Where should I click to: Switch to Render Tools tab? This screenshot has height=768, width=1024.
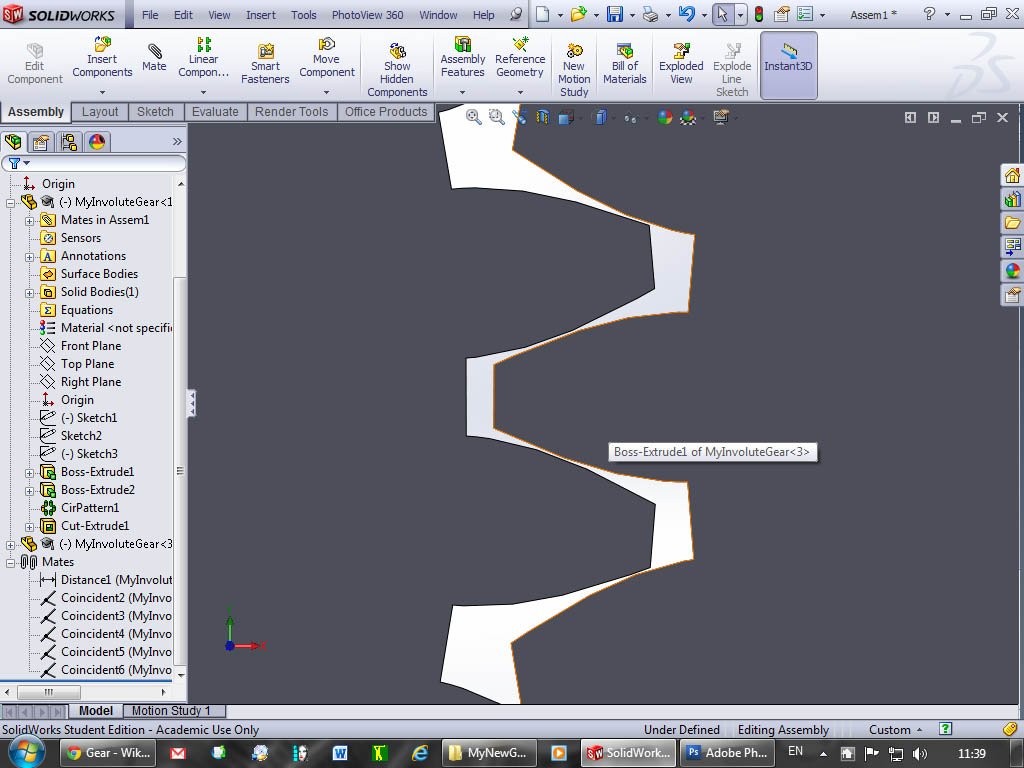(x=291, y=112)
